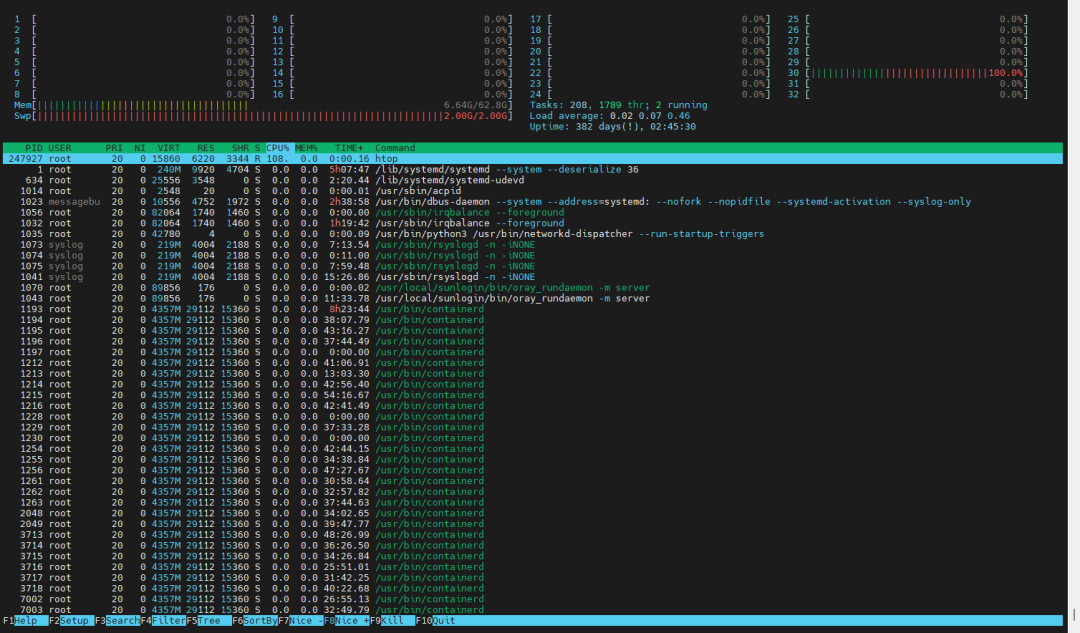Sort by VIRT column header
This screenshot has height=633, width=1080.
click(169, 148)
